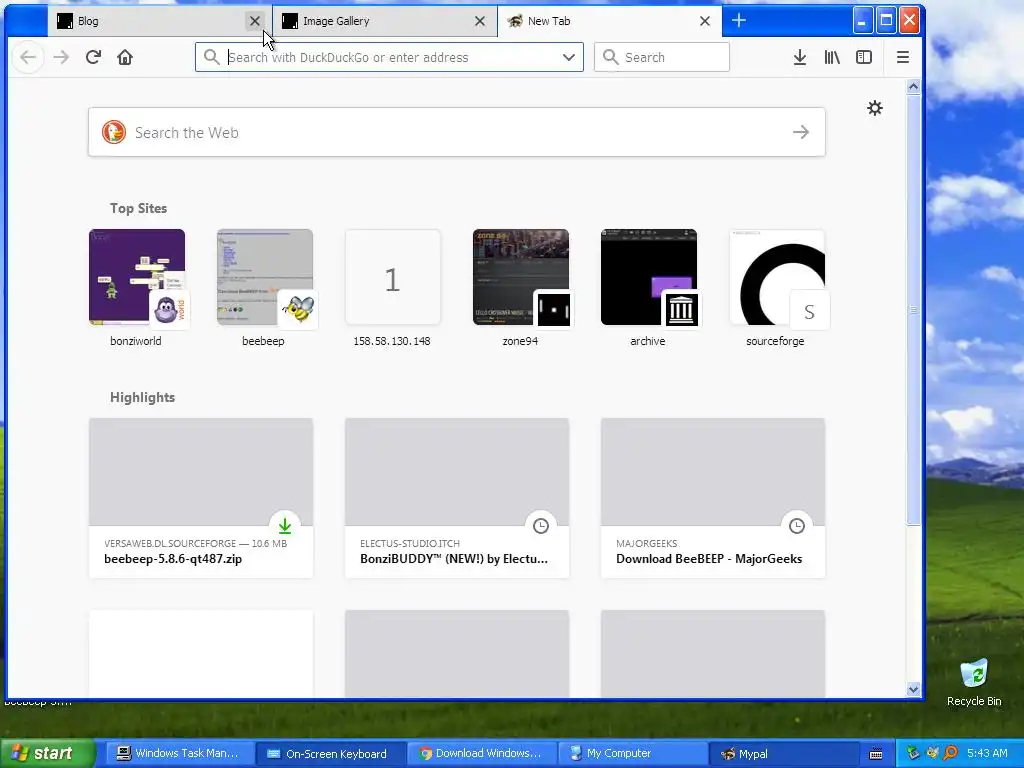Open the Downloads toolbar icon
Image resolution: width=1024 pixels, height=768 pixels.
(799, 57)
